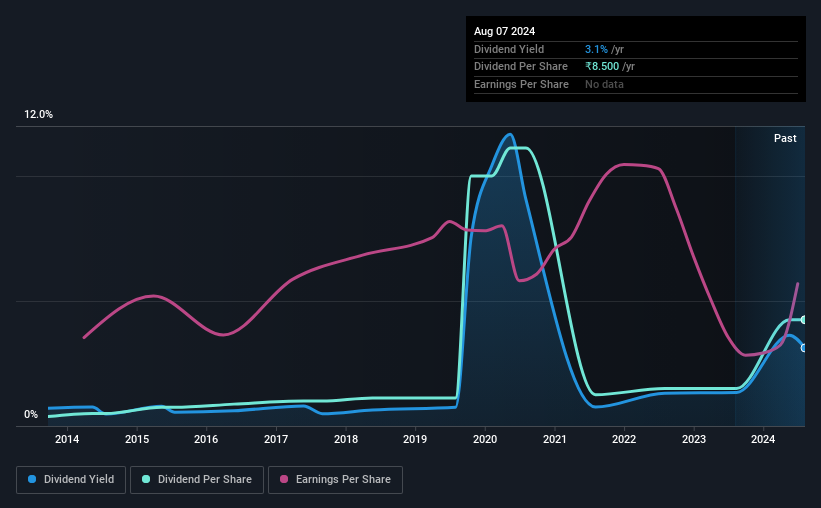This screenshot has width=821, height=508.
Task: Click the tooltip Dividend Per Share row label
Action: pyautogui.click(x=520, y=67)
